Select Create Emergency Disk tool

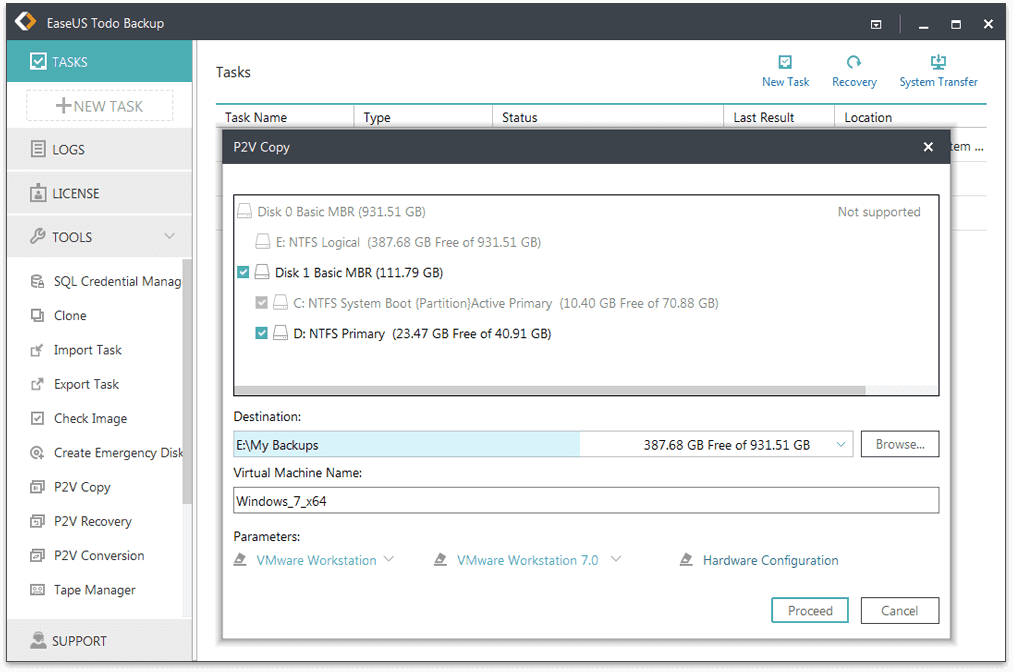pos(118,453)
